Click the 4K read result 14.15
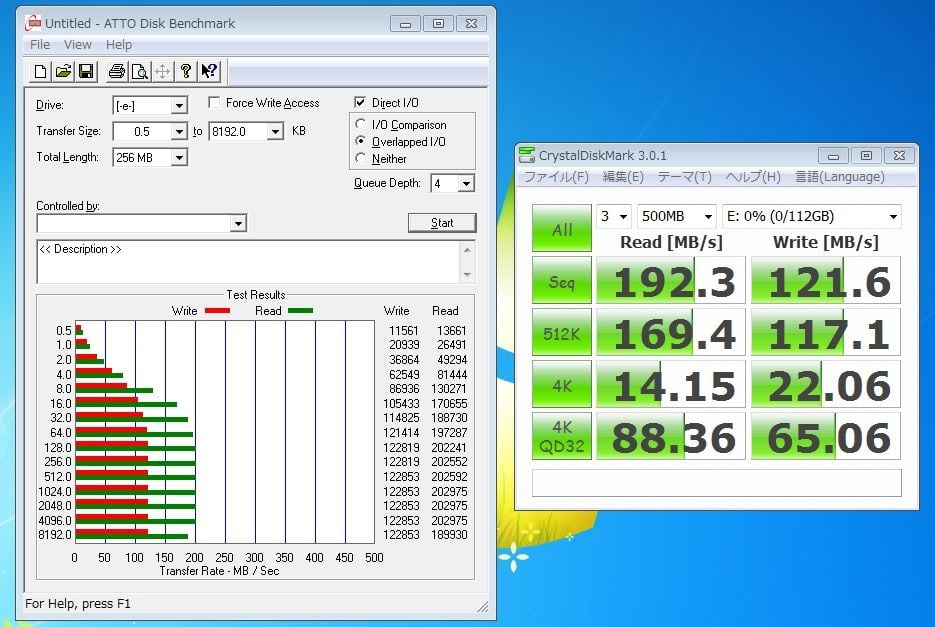Image resolution: width=935 pixels, height=627 pixels. click(671, 384)
